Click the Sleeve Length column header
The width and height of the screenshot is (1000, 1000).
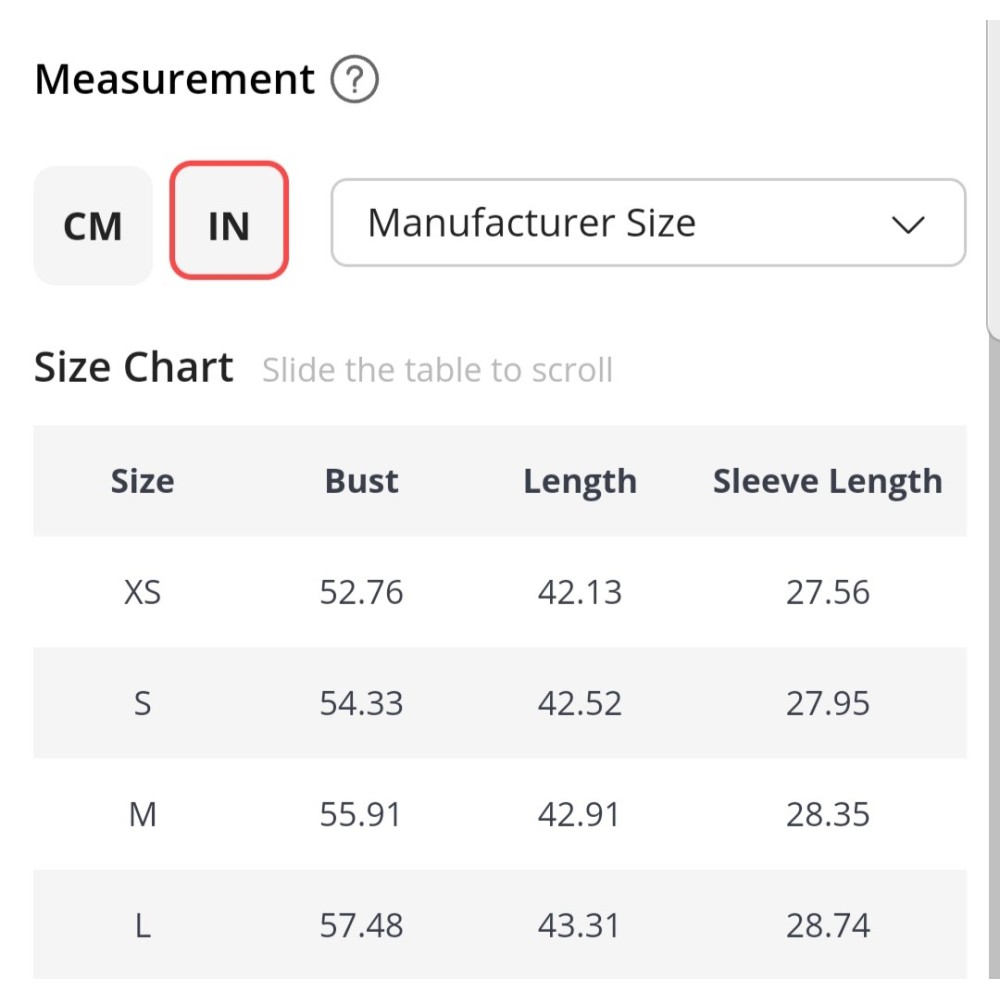point(827,481)
